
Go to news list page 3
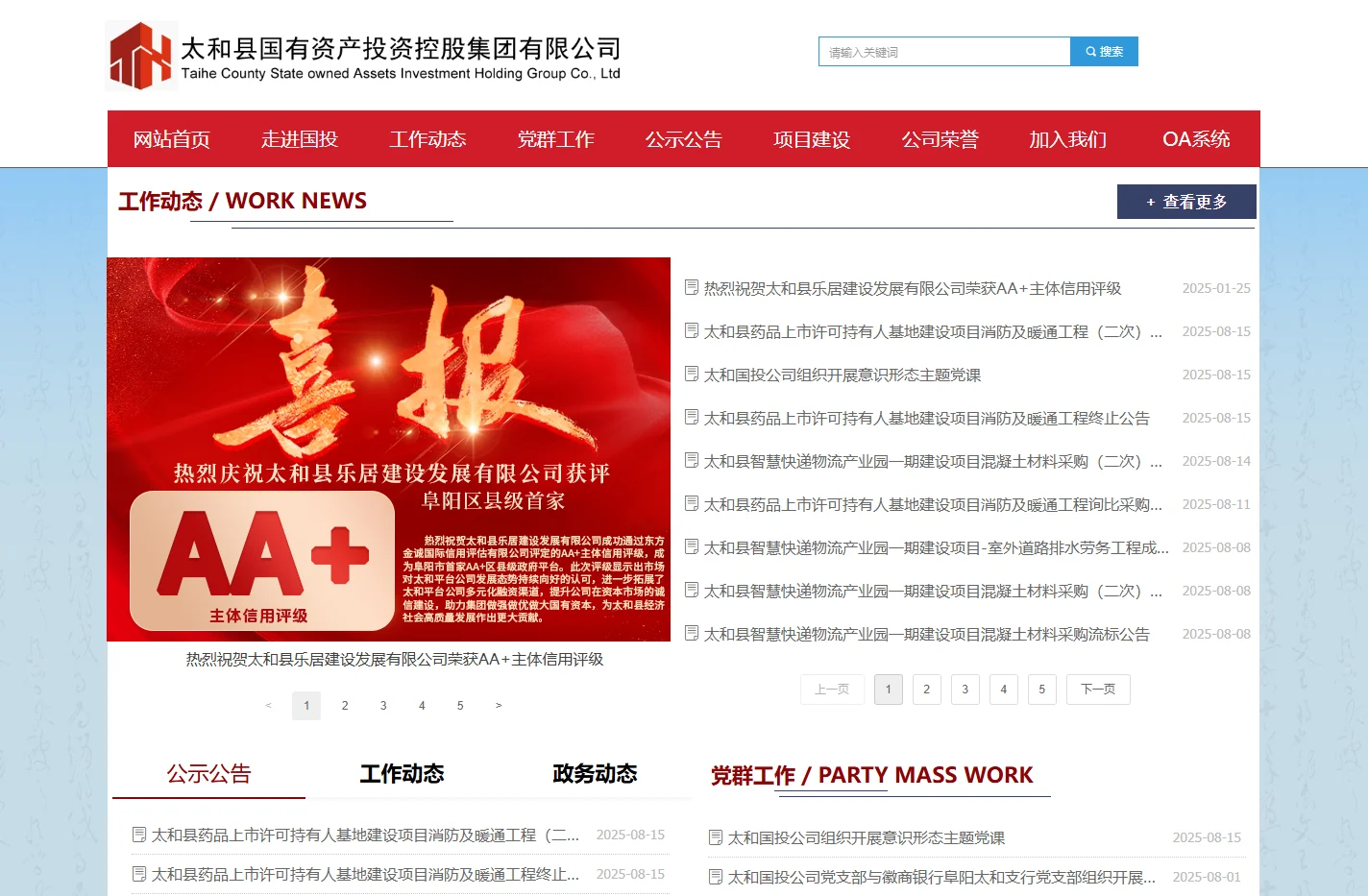tap(965, 690)
